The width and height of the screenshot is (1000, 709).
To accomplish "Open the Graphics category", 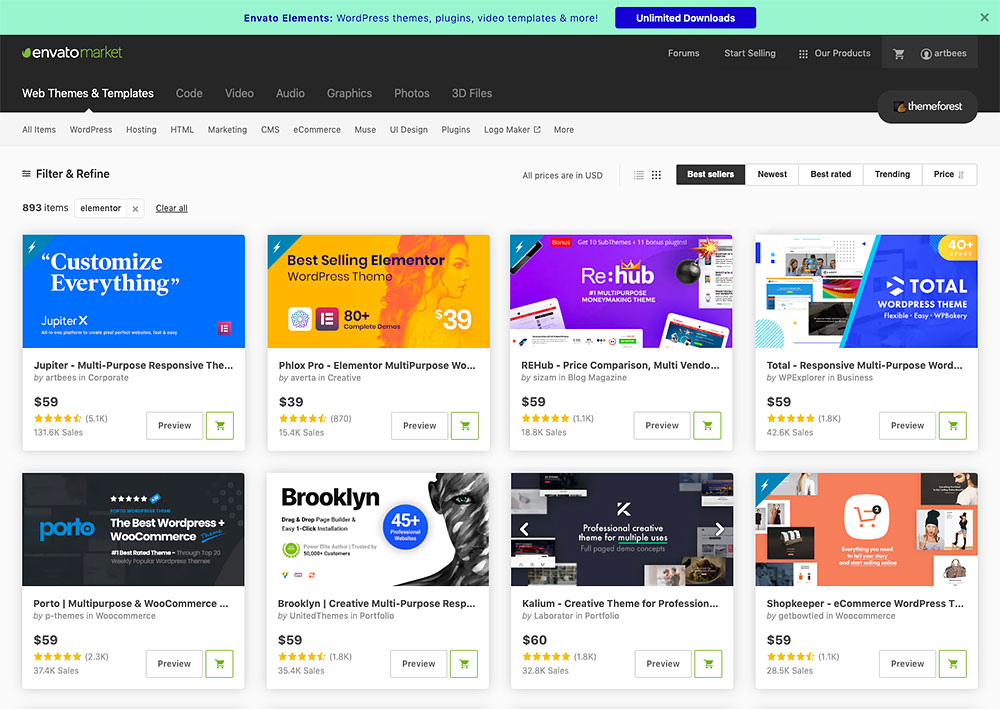I will pos(349,93).
